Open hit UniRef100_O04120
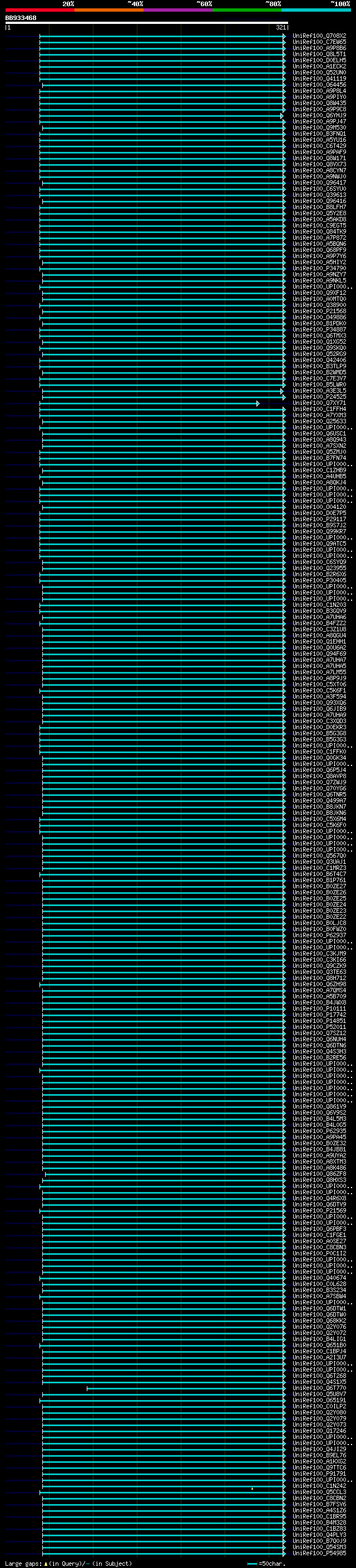Screen dimensions: 356x1568 (x=319, y=507)
